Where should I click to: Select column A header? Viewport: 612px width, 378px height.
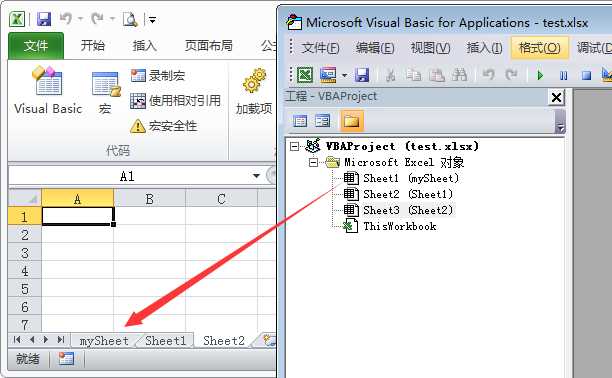coord(78,199)
